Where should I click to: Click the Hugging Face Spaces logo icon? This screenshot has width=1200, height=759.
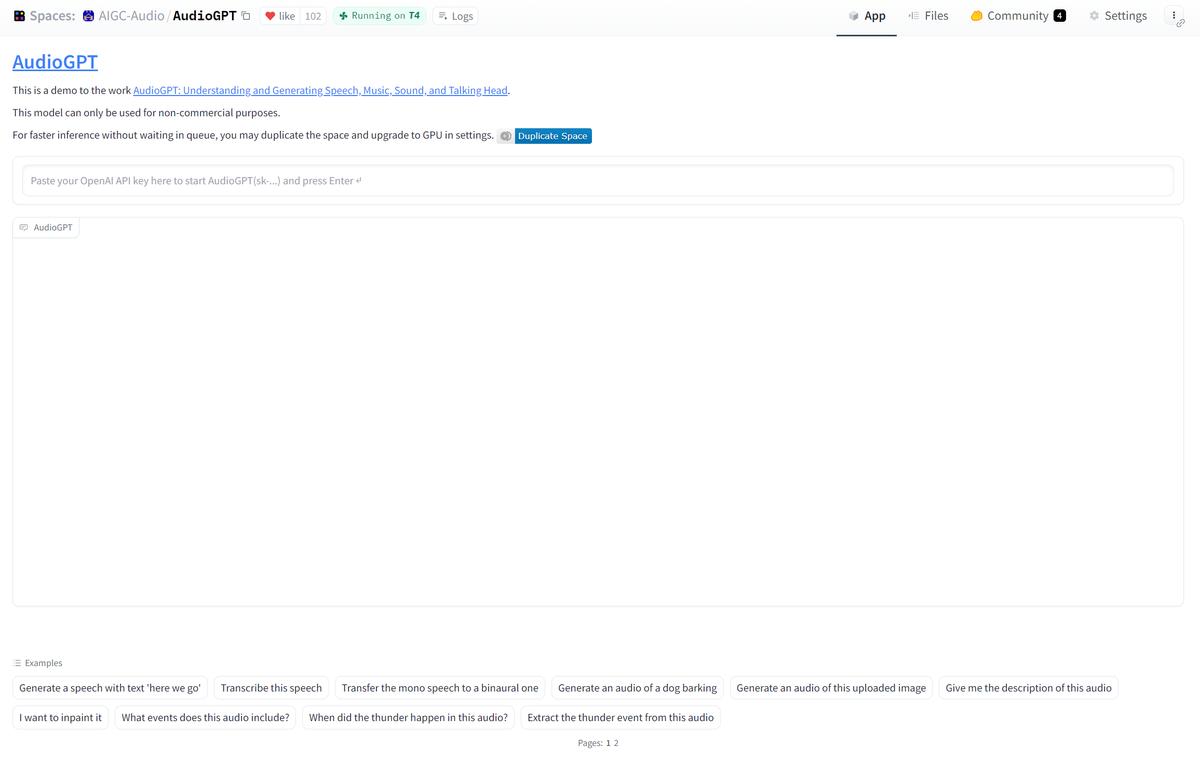pos(19,16)
